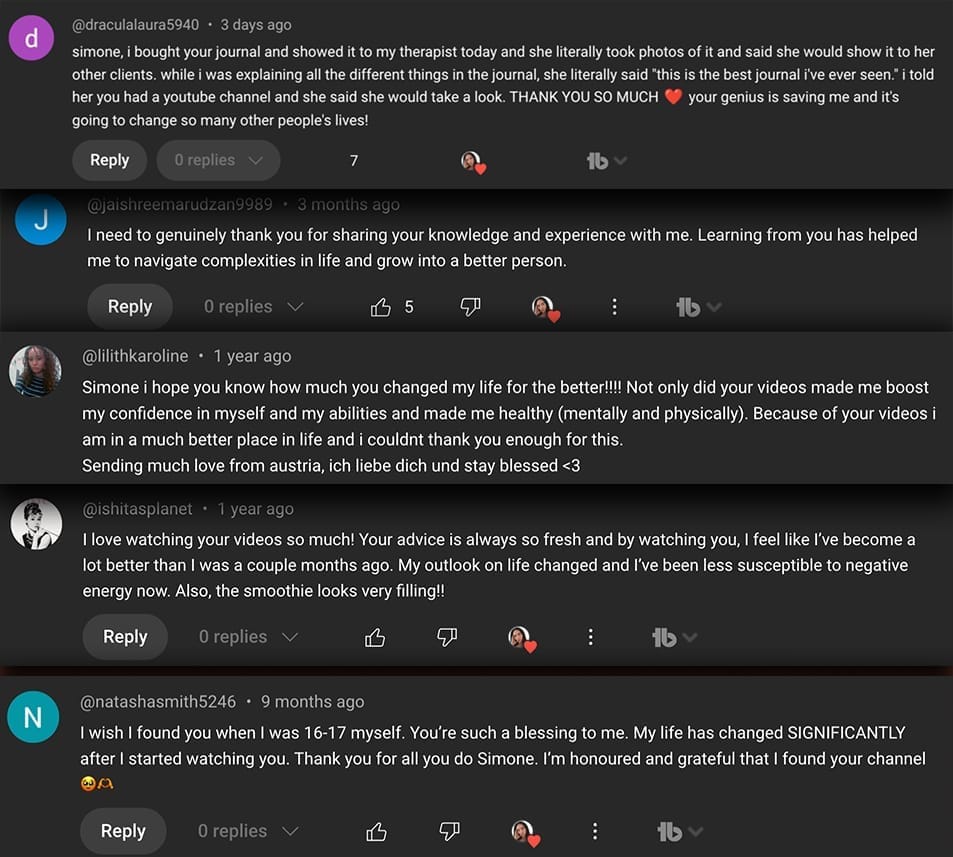
Task: Click thumbs down on @ishitasplanet comment
Action: pyautogui.click(x=447, y=637)
